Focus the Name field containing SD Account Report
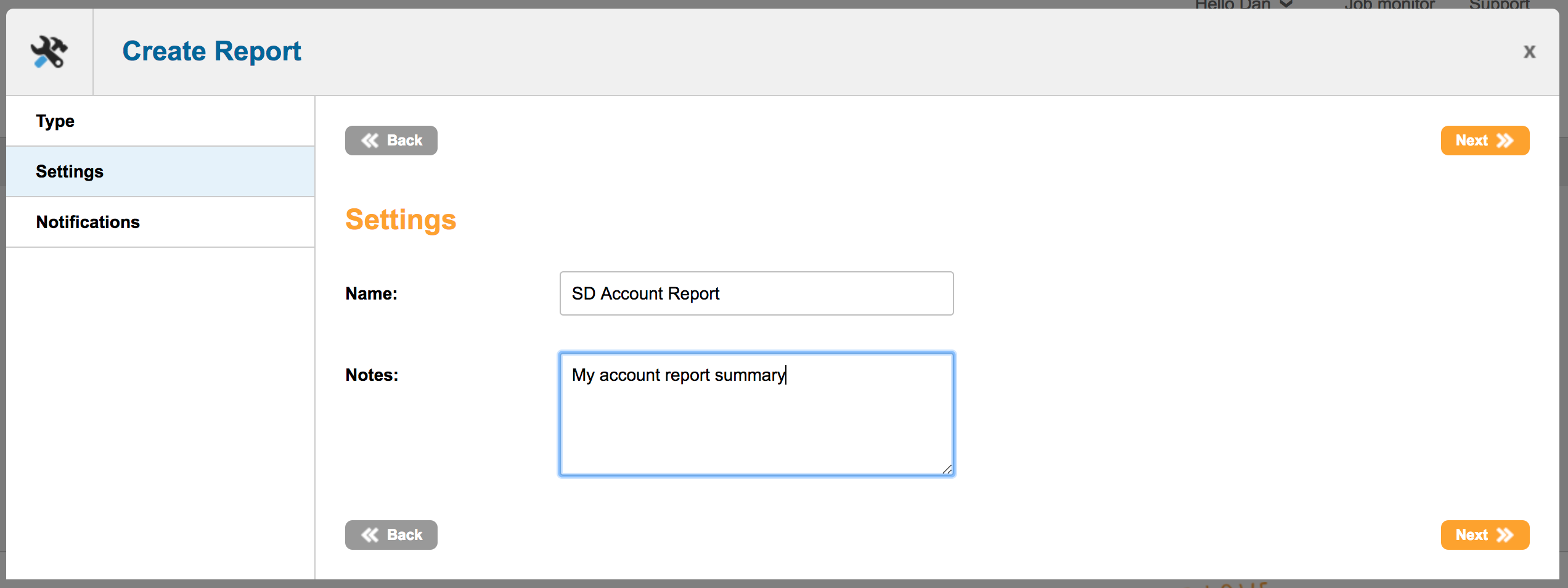This screenshot has height=588, width=1568. click(x=756, y=293)
